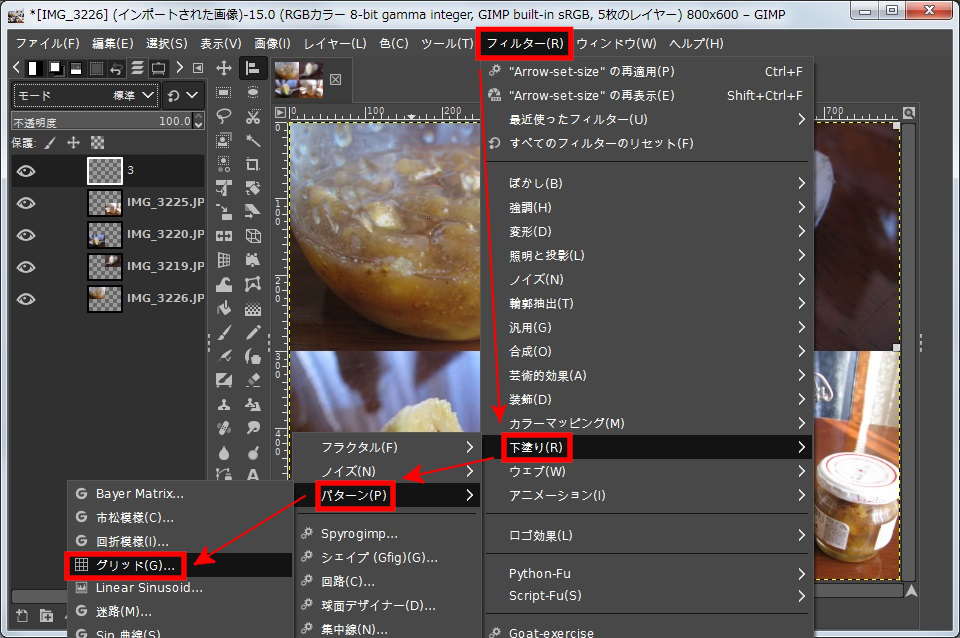Select the Text tool
The width and height of the screenshot is (960, 638).
252,475
